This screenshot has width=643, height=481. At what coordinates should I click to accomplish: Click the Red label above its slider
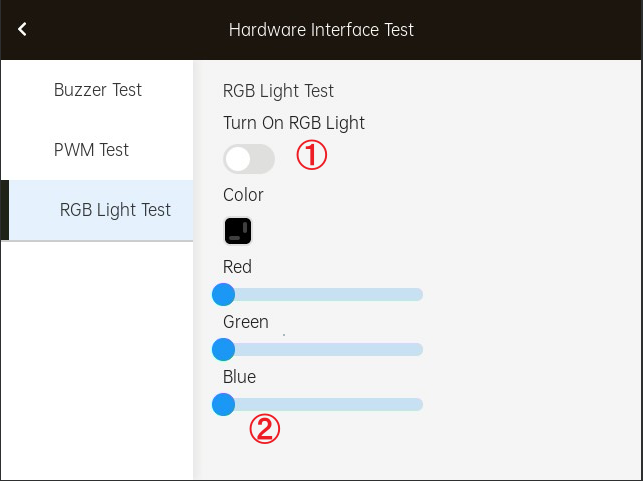pos(237,267)
